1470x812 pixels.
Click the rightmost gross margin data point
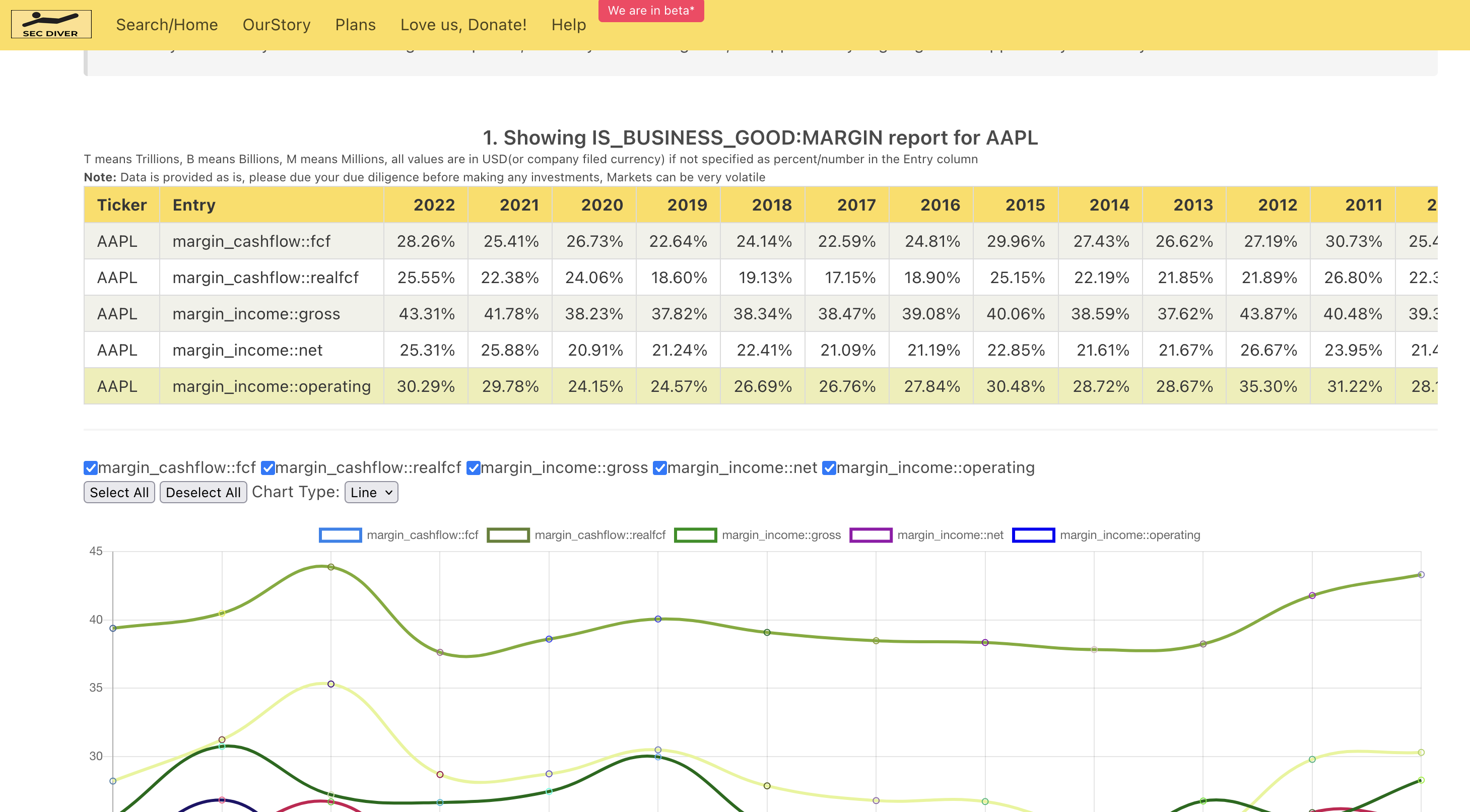[x=1421, y=575]
